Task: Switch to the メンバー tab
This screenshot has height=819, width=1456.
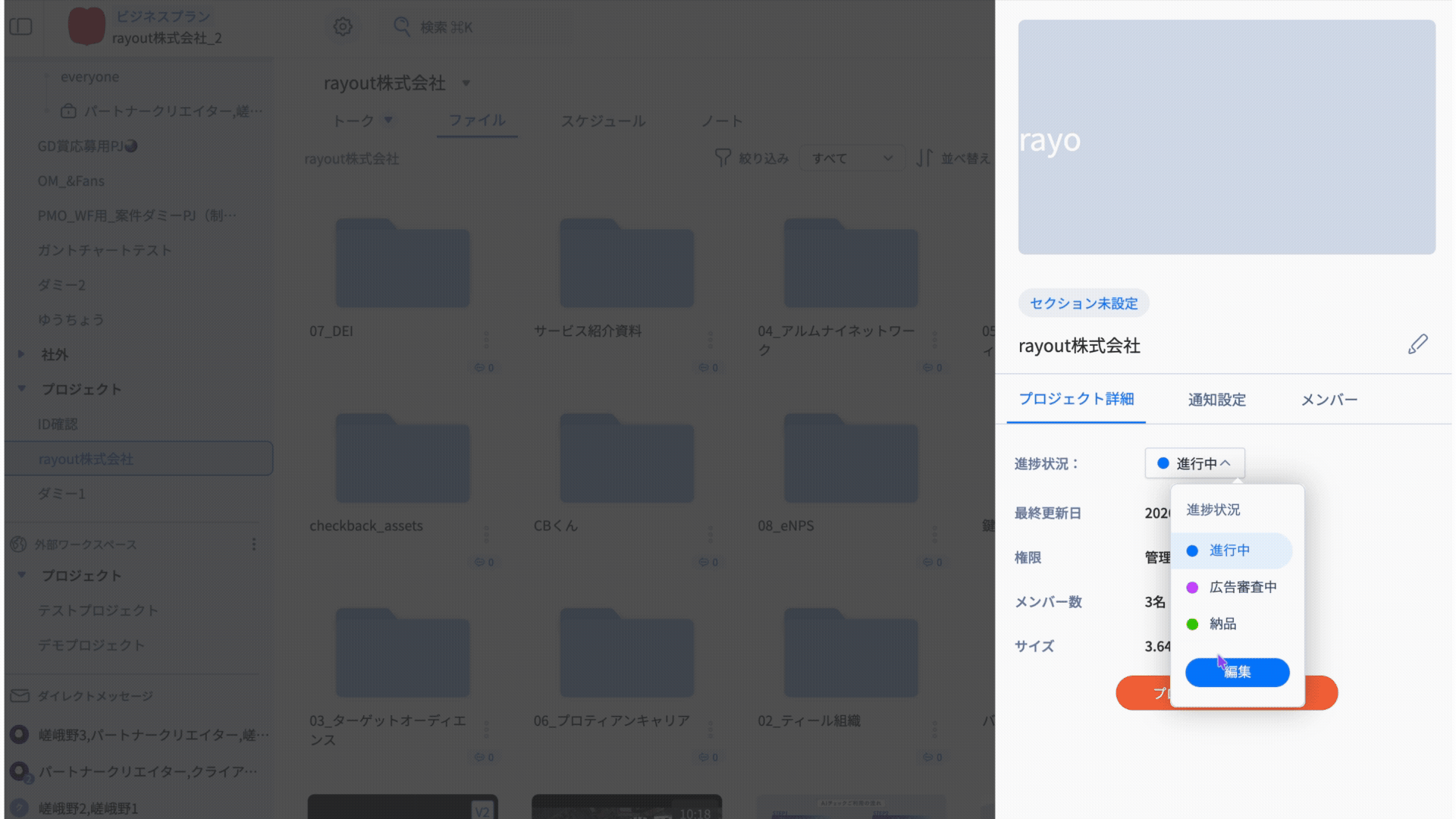Action: tap(1329, 400)
